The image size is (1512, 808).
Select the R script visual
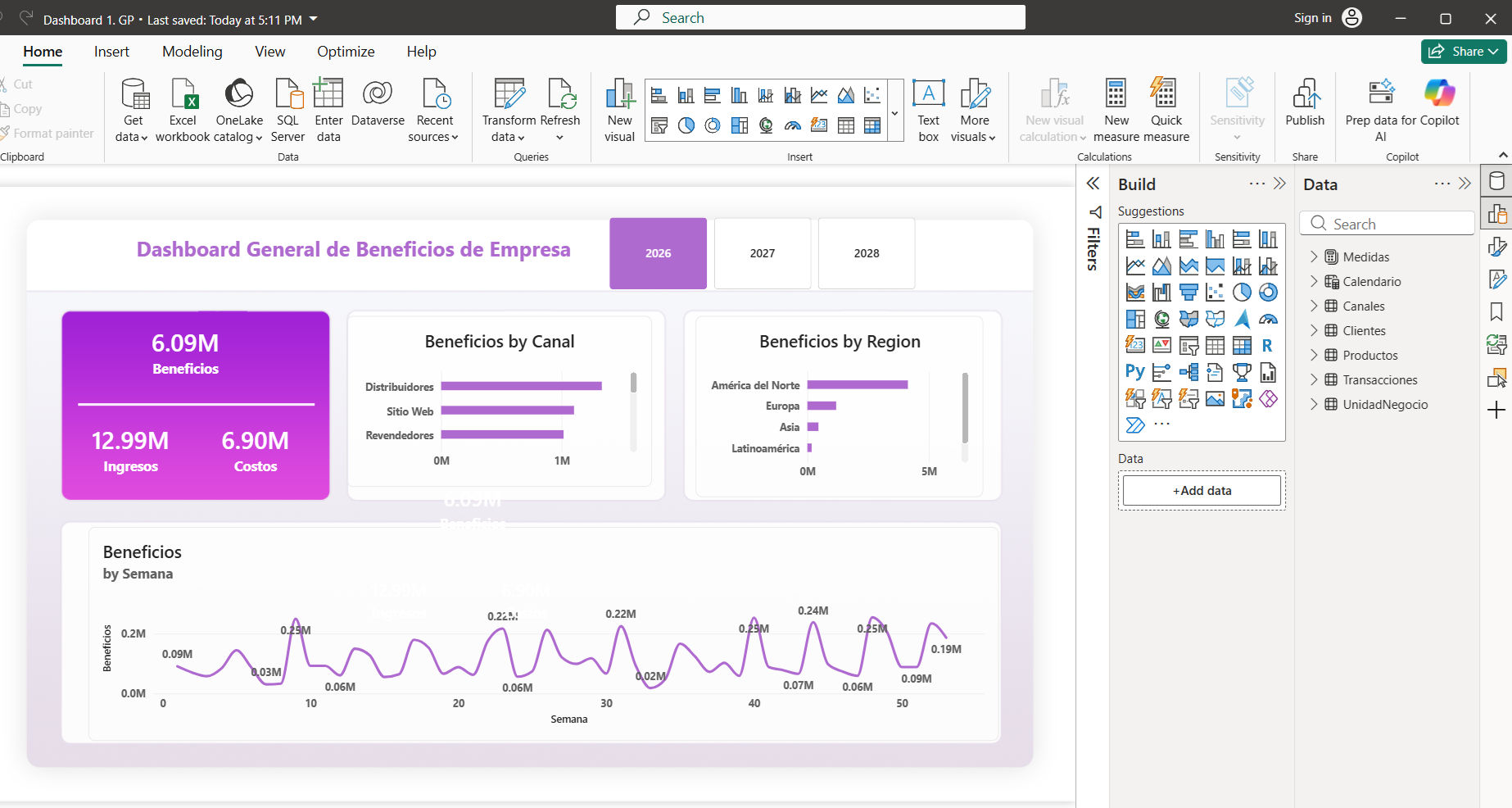click(x=1267, y=346)
